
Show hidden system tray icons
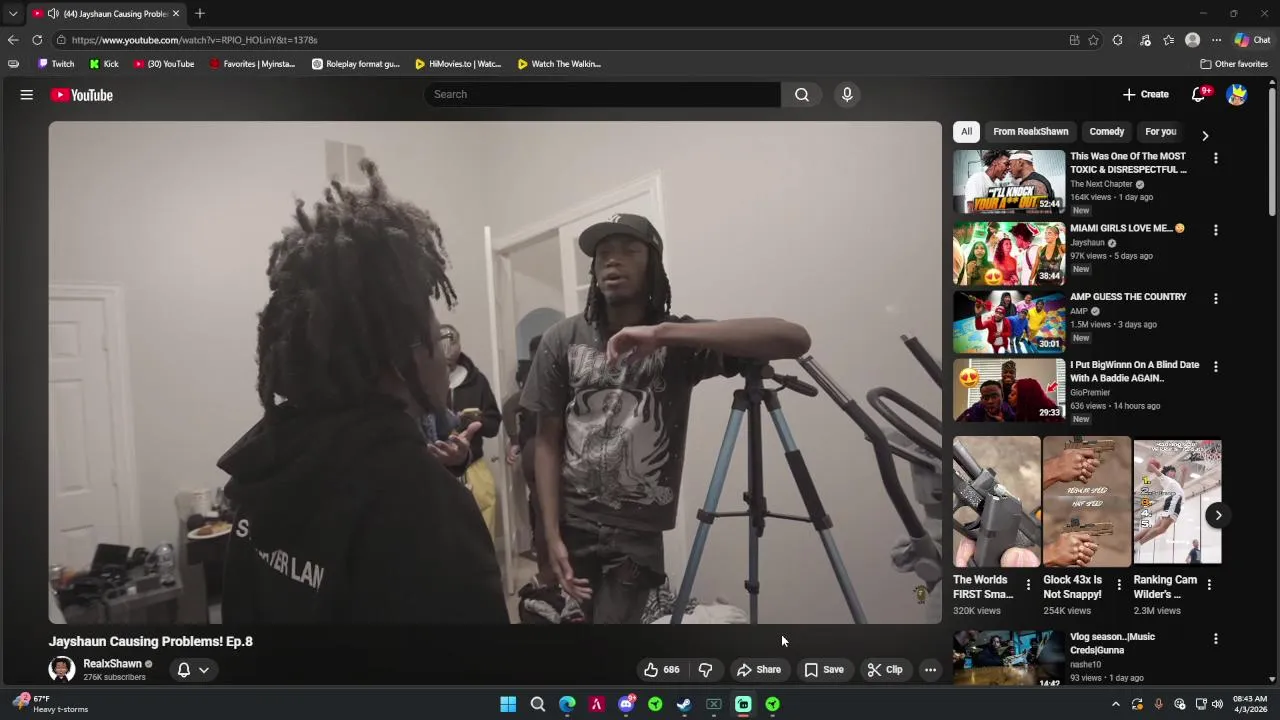1116,704
